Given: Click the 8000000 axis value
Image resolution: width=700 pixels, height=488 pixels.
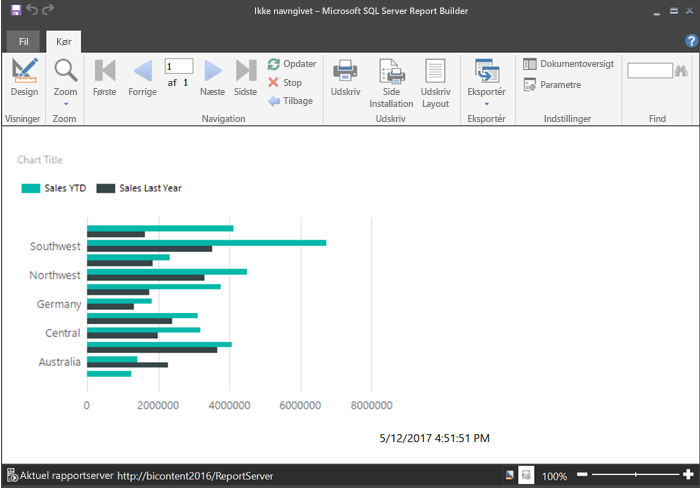Looking at the screenshot, I should click(371, 405).
